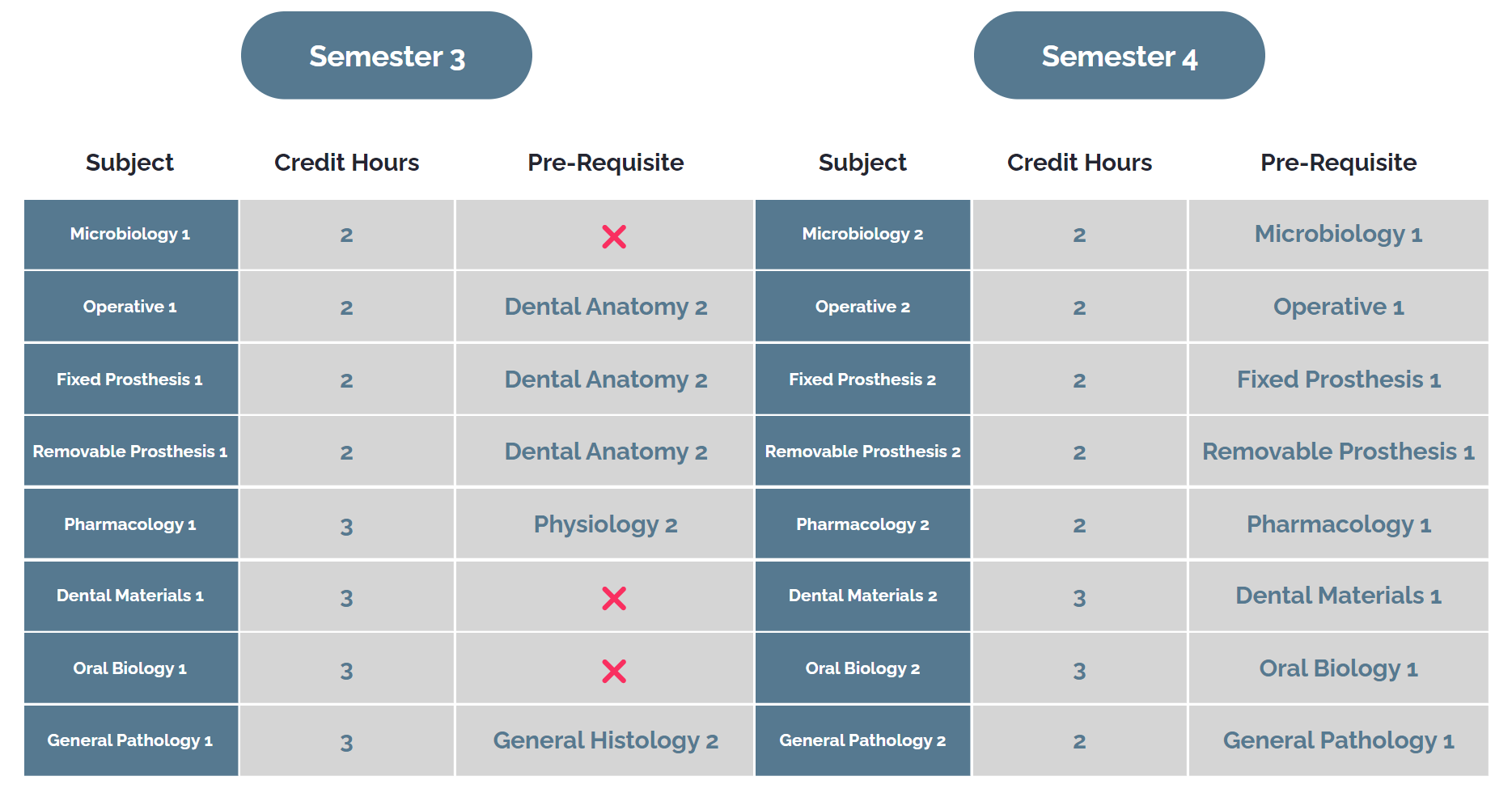Click the Removable Prosthesis 1 subject cell
The height and width of the screenshot is (793, 1512).
tap(130, 452)
